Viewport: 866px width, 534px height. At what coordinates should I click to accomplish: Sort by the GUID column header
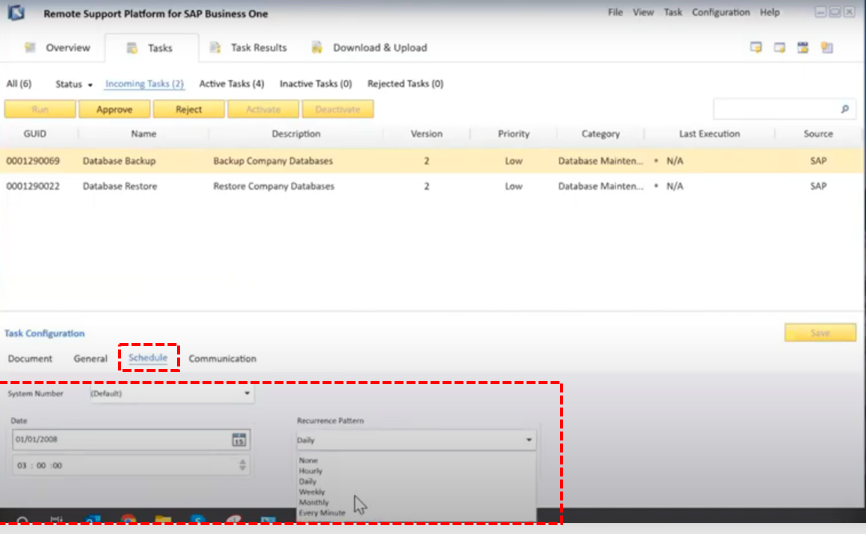(35, 134)
